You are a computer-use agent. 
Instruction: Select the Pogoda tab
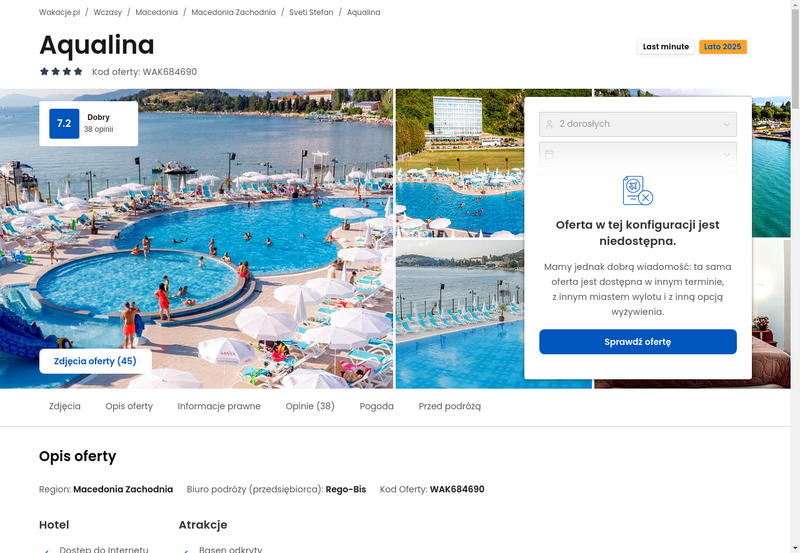[377, 406]
